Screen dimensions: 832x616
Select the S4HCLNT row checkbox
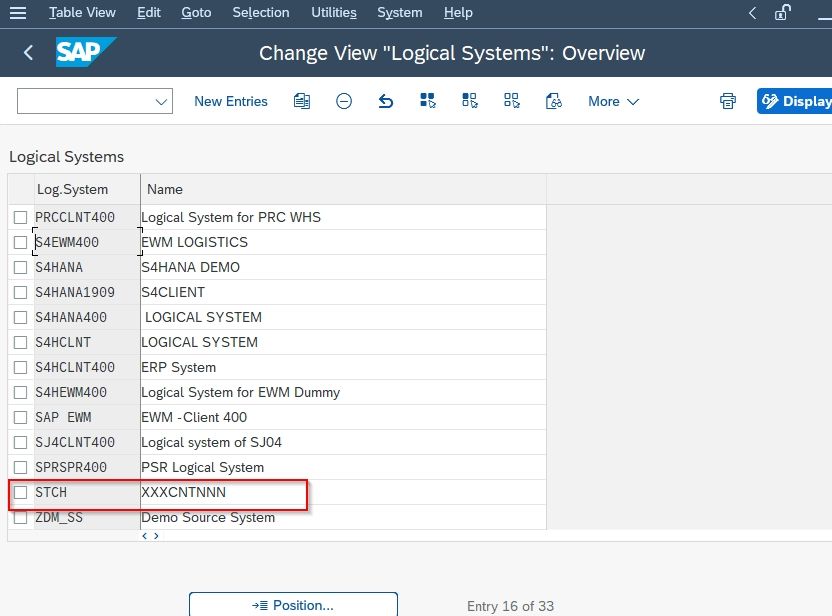(x=21, y=342)
